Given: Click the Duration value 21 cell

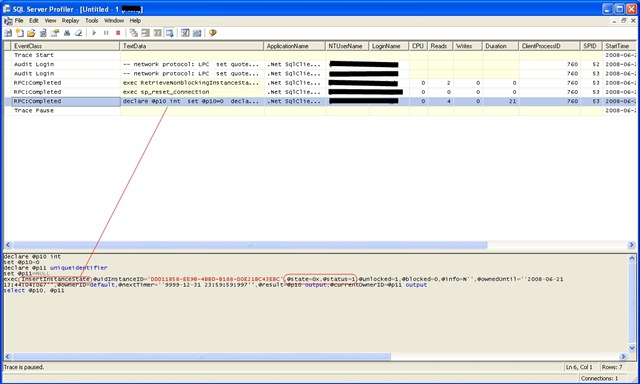Looking at the screenshot, I should pos(500,101).
